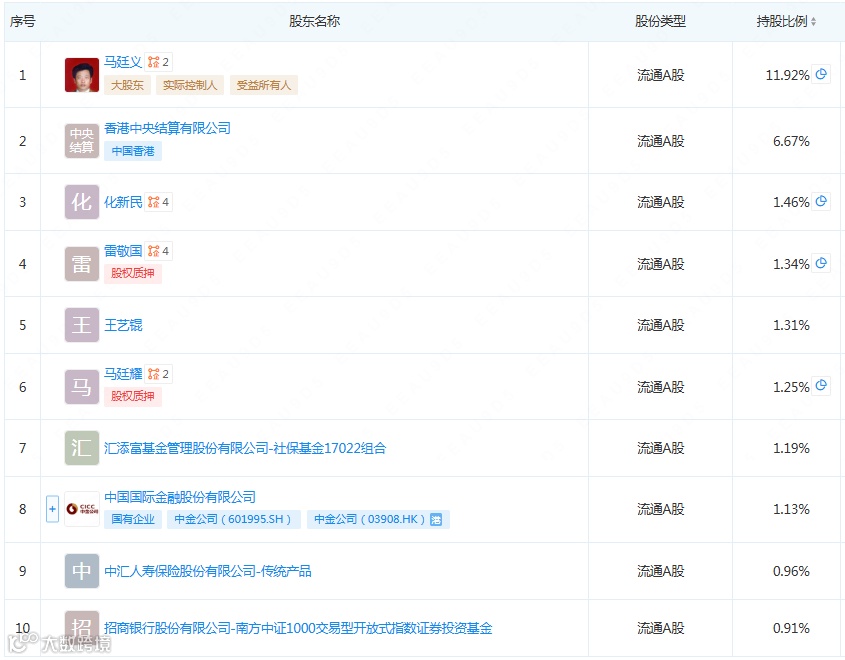Click the 马 avatar icon in row 6
Screen dimensions: 845x660
click(x=82, y=387)
